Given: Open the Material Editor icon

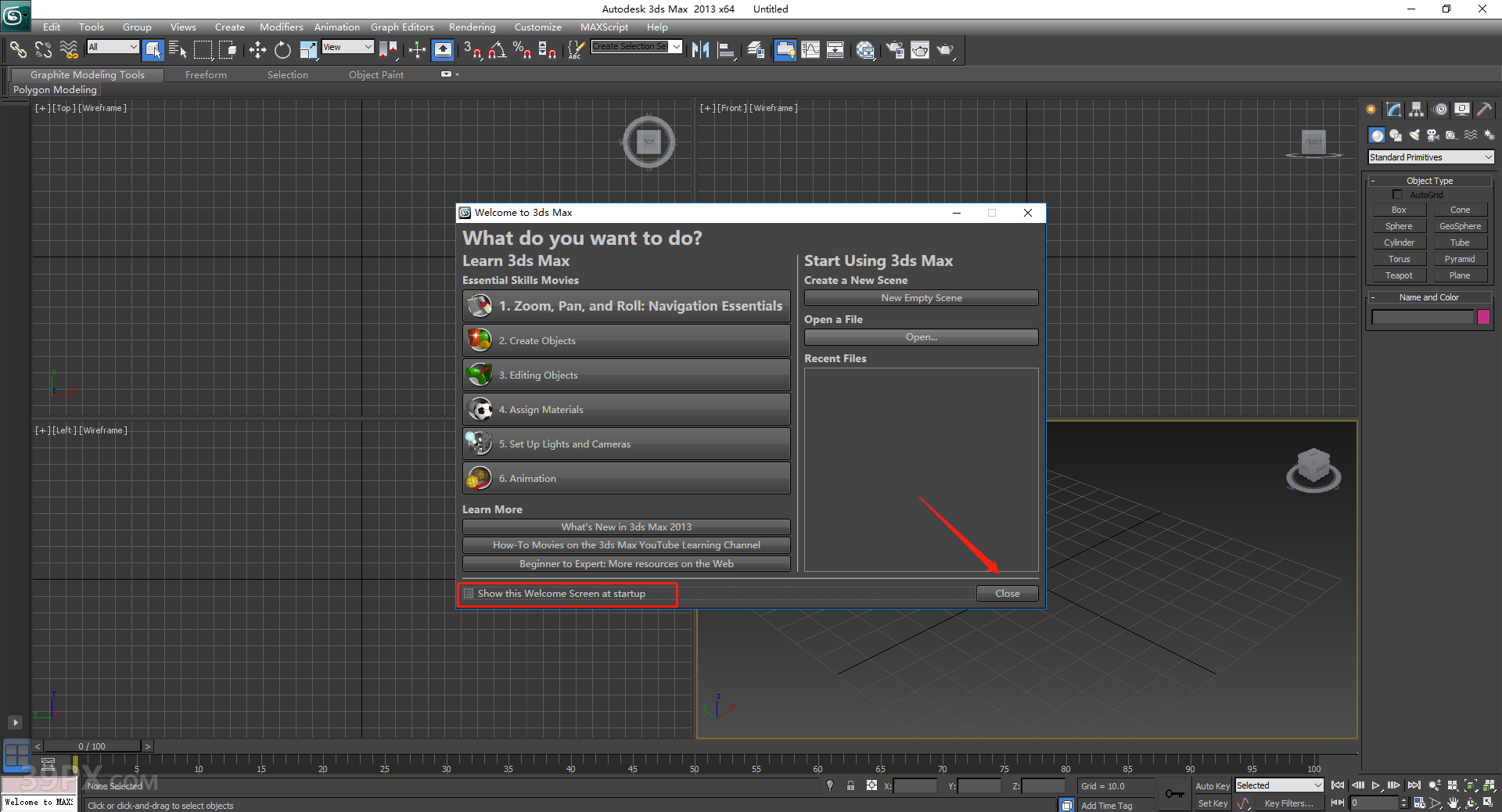Looking at the screenshot, I should point(865,50).
